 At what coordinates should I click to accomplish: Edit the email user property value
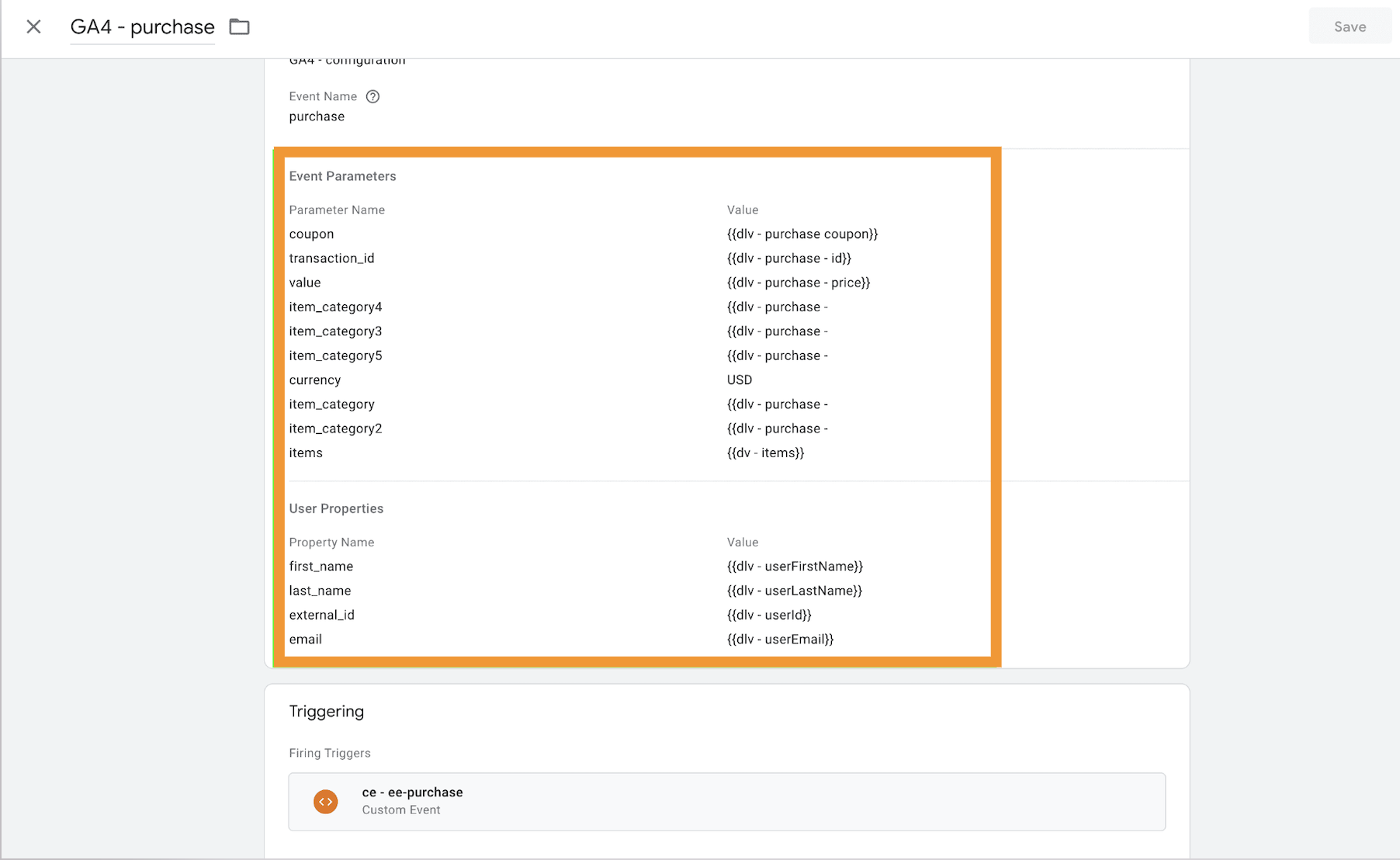780,639
